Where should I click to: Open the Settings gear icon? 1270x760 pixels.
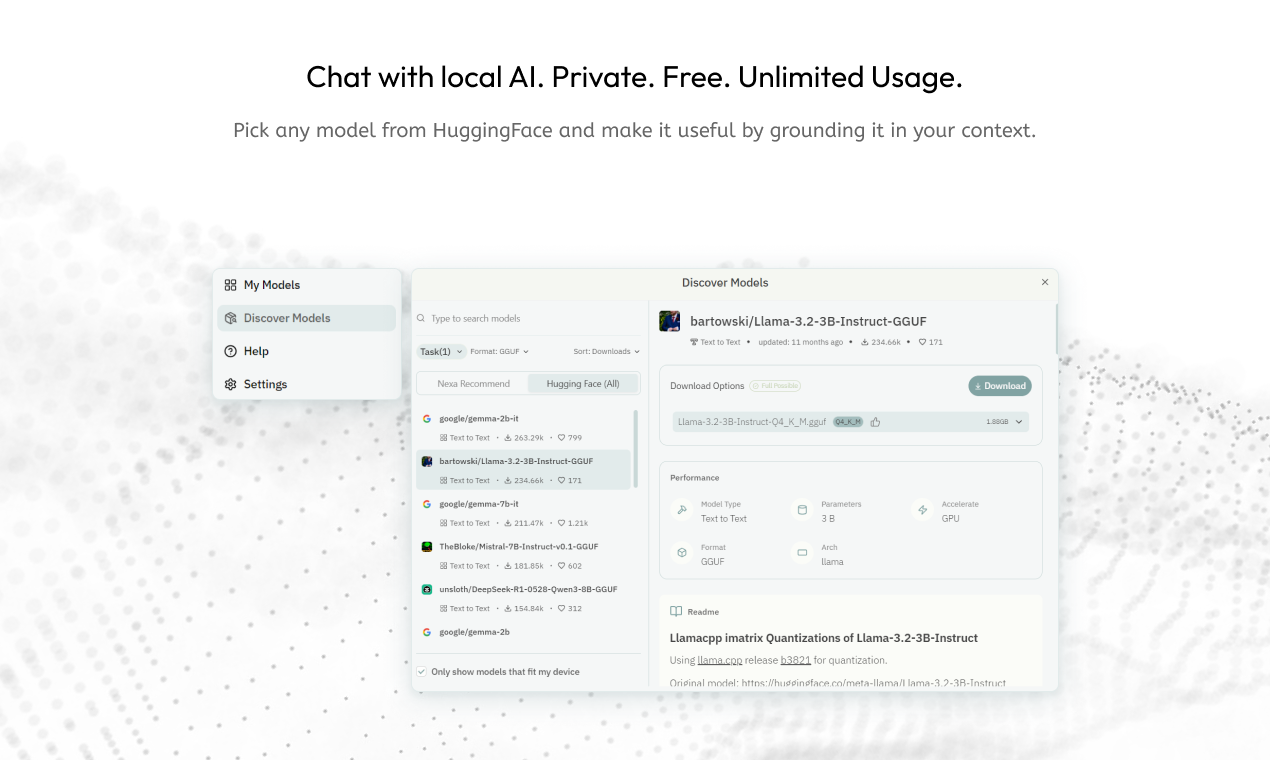pos(231,384)
